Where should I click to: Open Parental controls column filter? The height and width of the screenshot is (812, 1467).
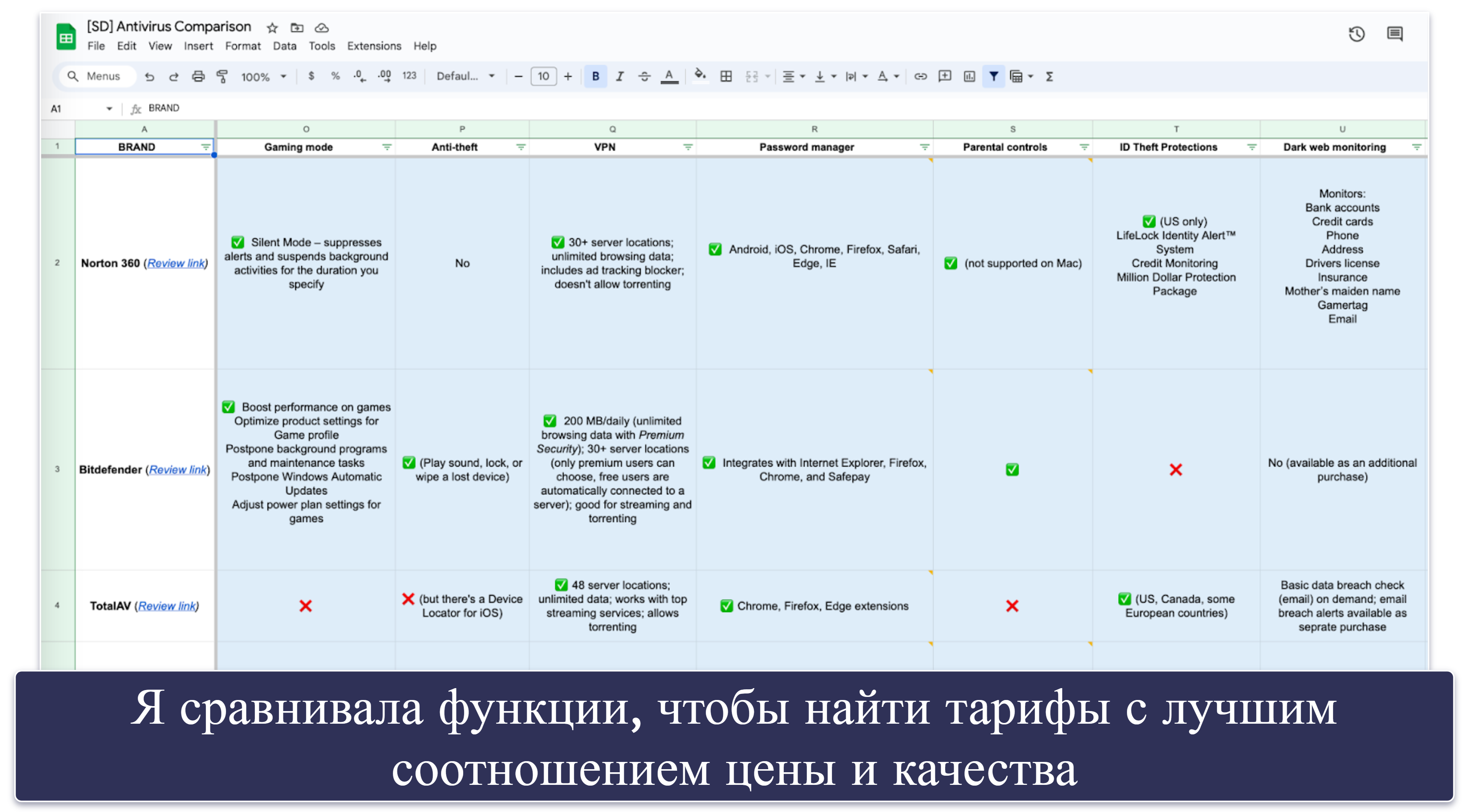click(x=1084, y=148)
